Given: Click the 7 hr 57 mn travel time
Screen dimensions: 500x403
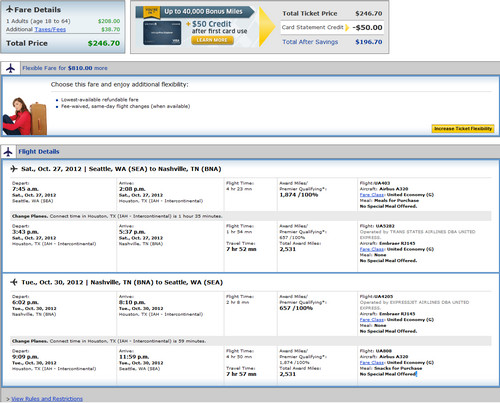Looking at the screenshot, I should tap(241, 374).
